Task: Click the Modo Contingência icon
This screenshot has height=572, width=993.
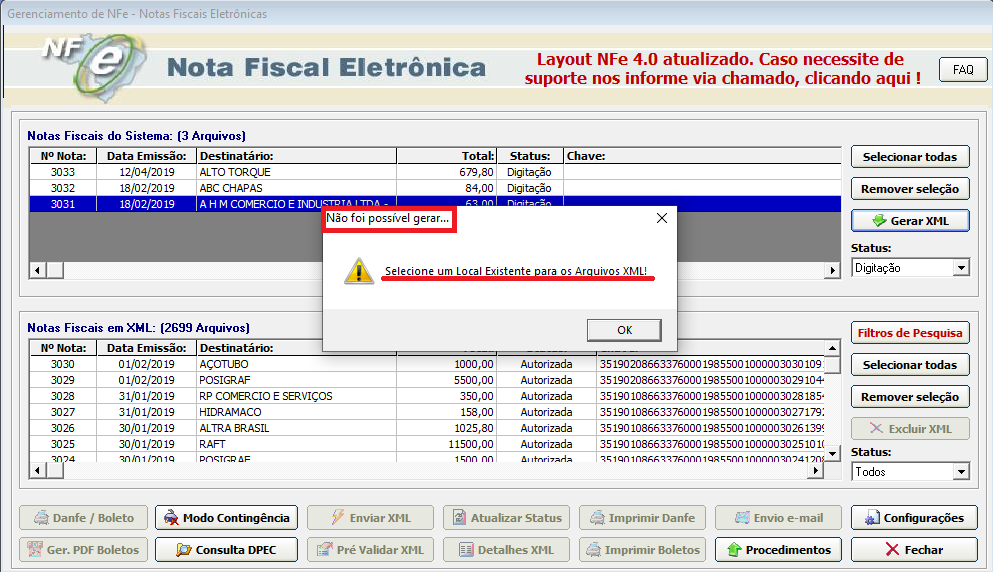Action: coord(171,518)
